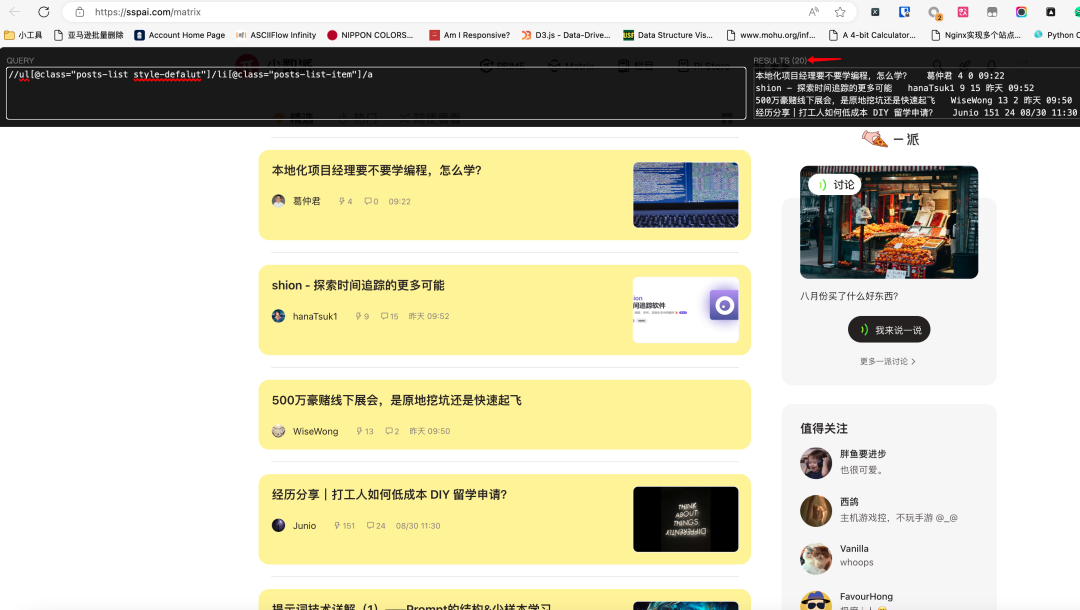1080x610 pixels.
Task: Open the gray Tampermonkey-style extension icon
Action: [992, 12]
